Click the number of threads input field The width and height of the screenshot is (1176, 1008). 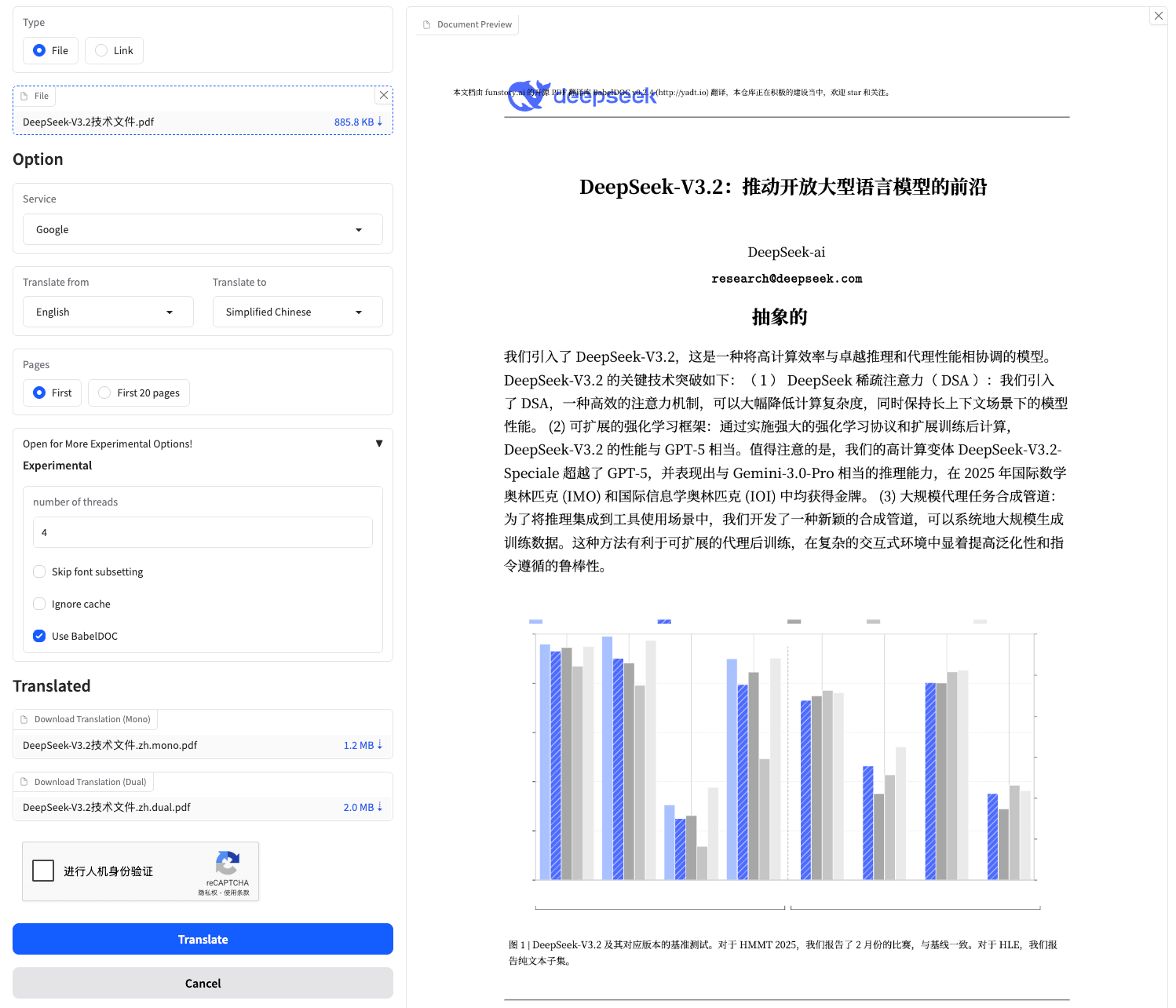pyautogui.click(x=203, y=532)
